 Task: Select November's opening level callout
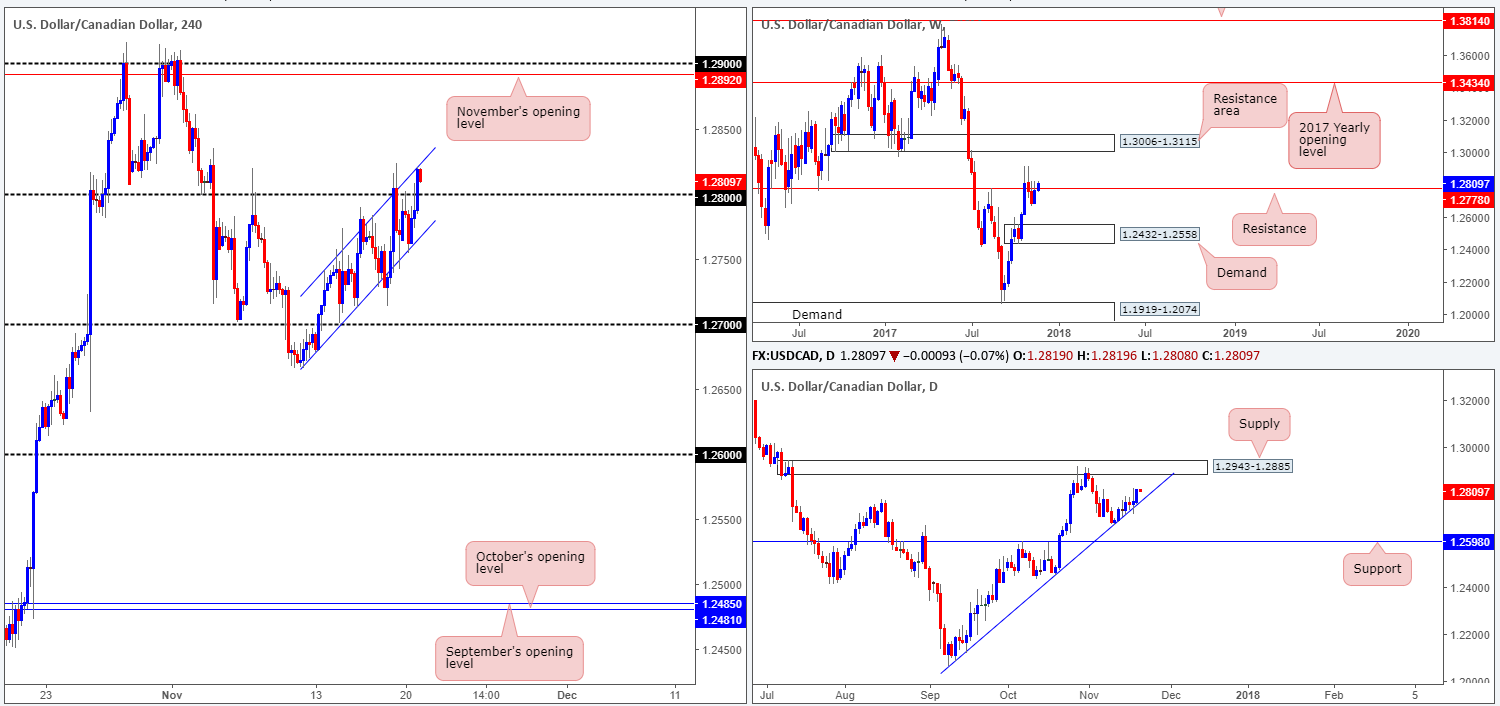pyautogui.click(x=518, y=118)
